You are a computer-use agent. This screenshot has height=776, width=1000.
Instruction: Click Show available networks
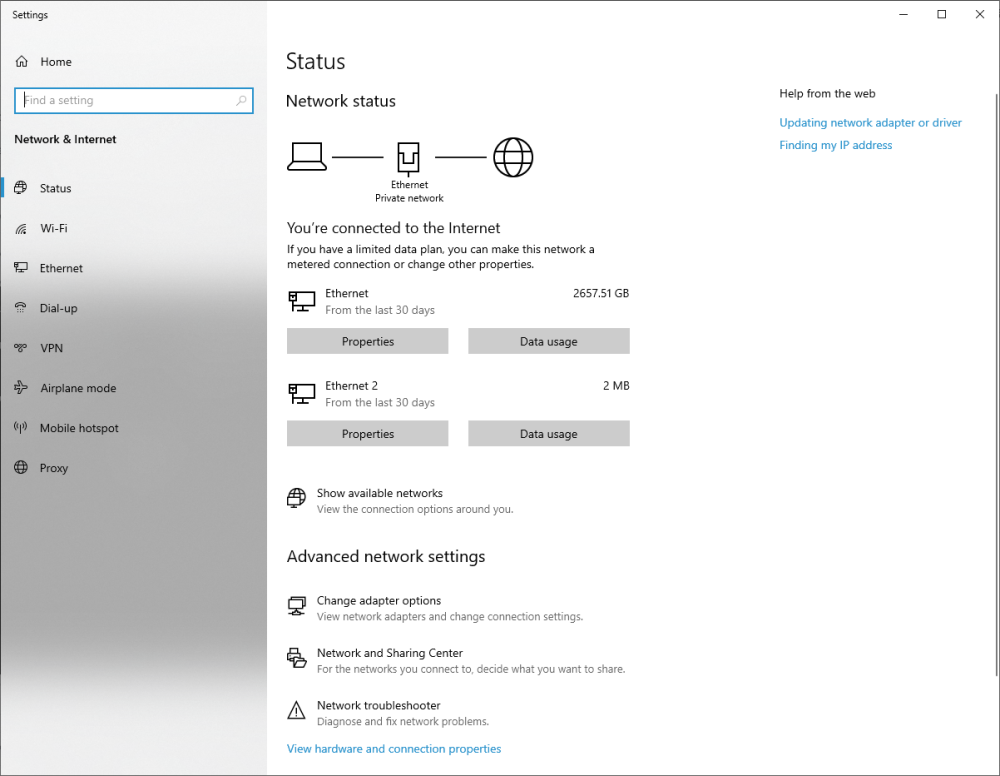pyautogui.click(x=380, y=493)
